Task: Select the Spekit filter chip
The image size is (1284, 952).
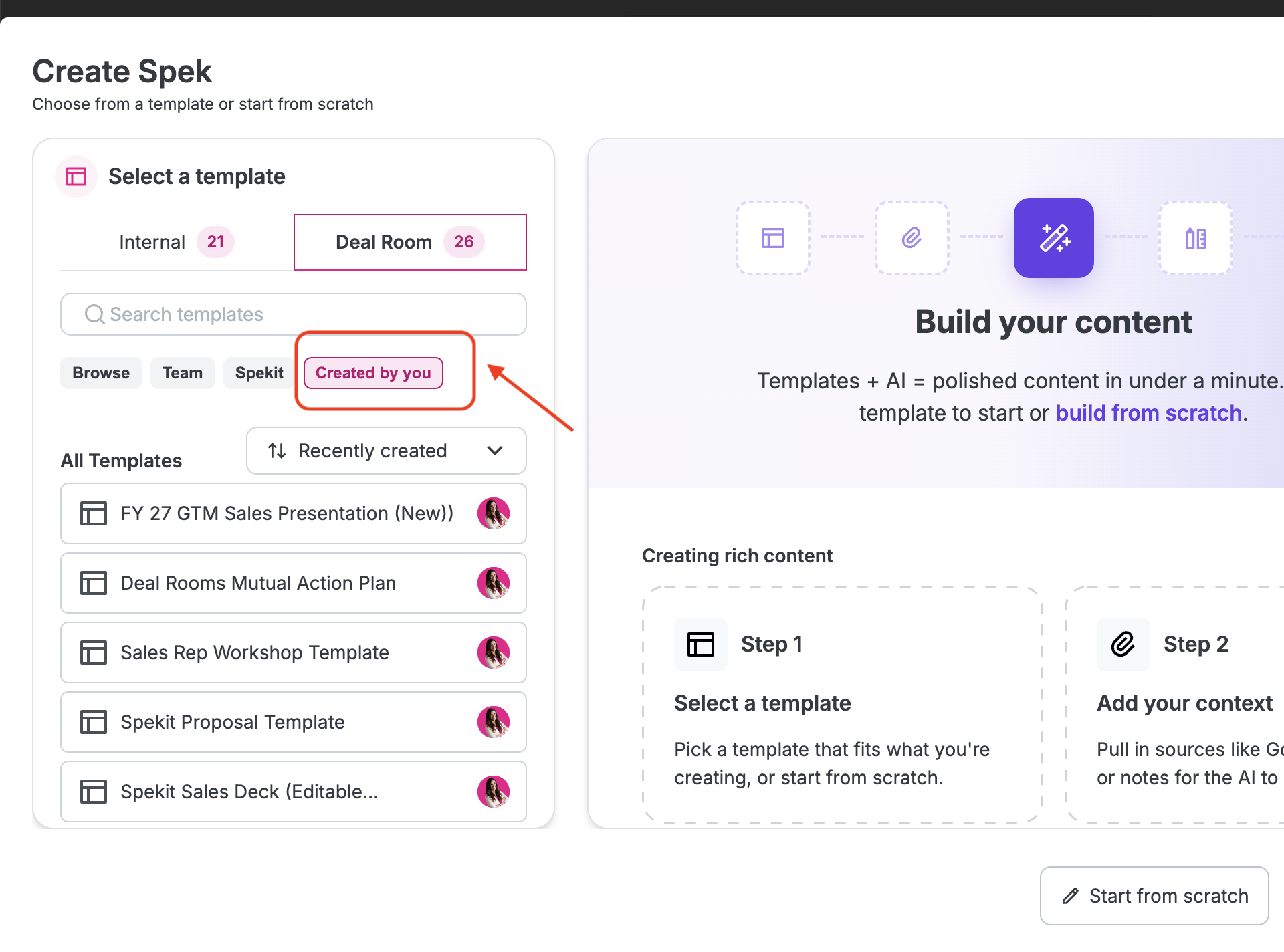Action: pyautogui.click(x=259, y=373)
